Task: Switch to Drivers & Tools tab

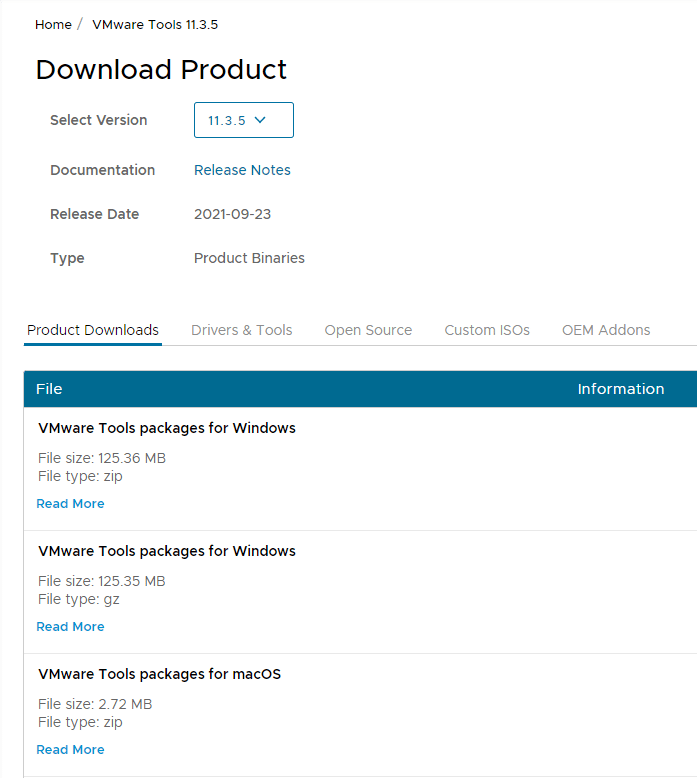Action: (242, 330)
